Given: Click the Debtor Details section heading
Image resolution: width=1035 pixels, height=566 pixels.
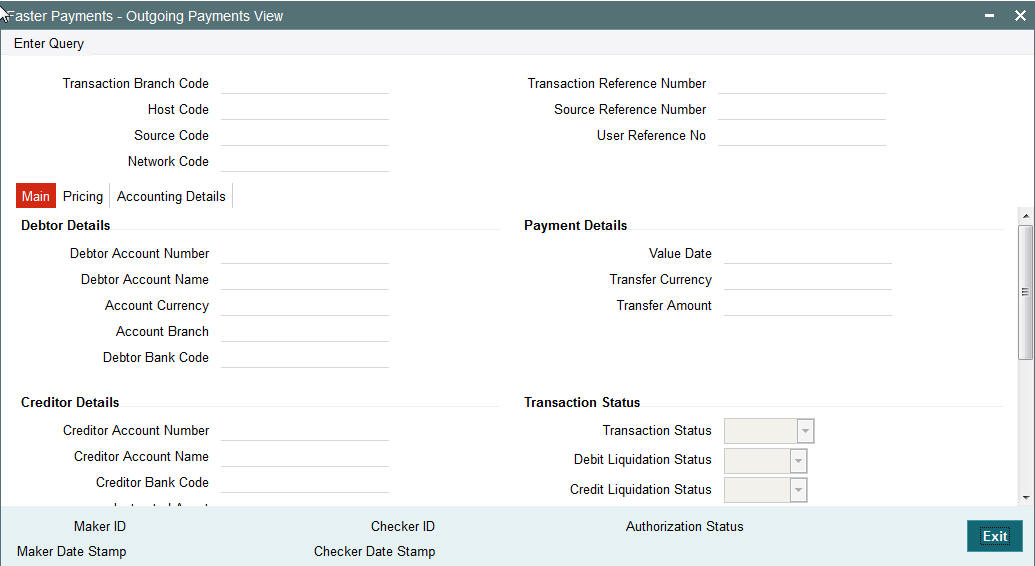Looking at the screenshot, I should [65, 226].
